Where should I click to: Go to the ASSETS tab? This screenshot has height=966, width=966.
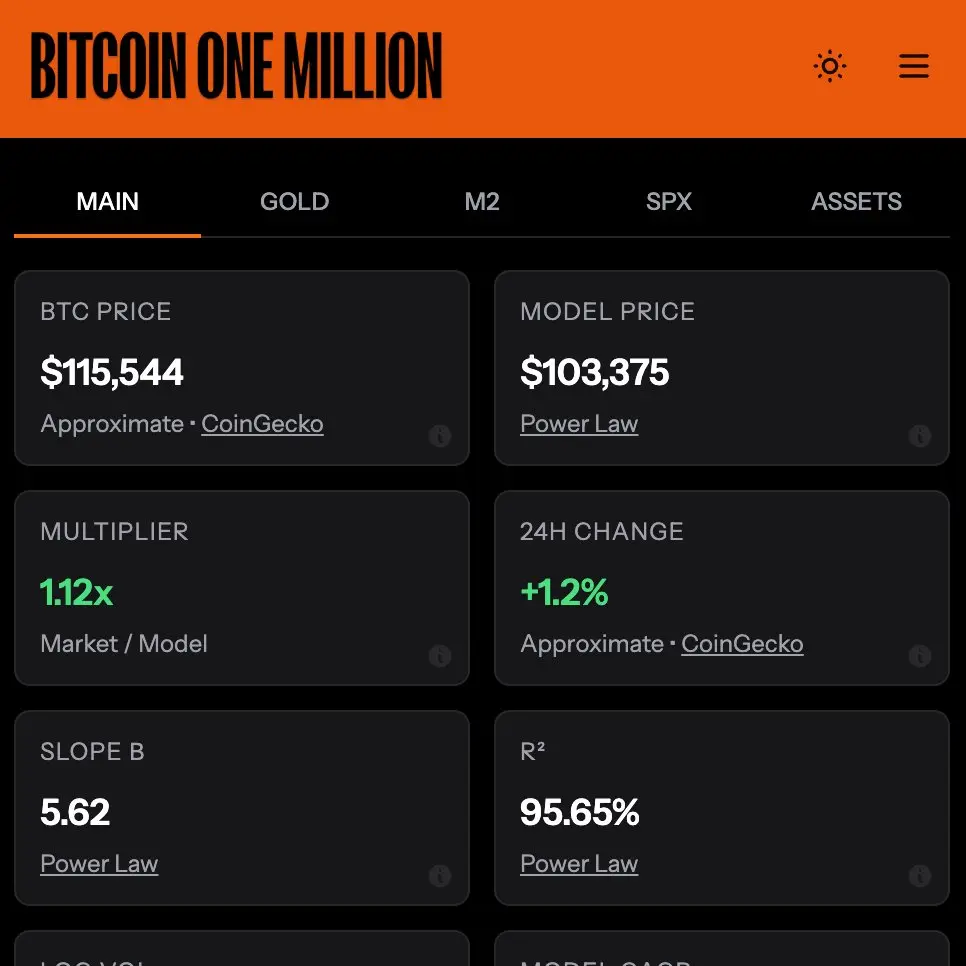(856, 202)
